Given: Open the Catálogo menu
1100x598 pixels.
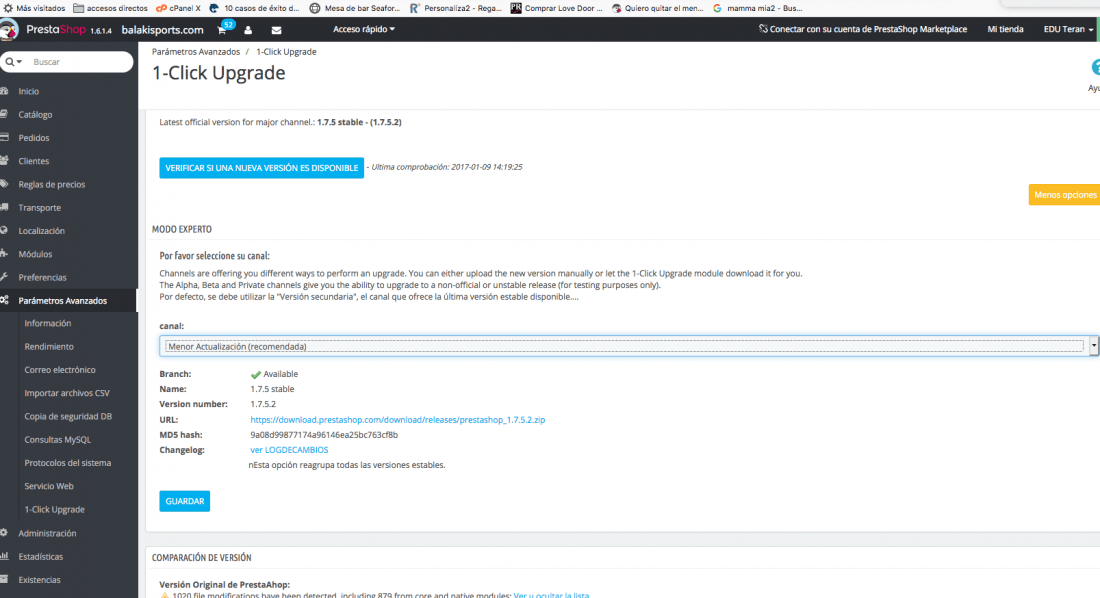Looking at the screenshot, I should click(x=35, y=114).
